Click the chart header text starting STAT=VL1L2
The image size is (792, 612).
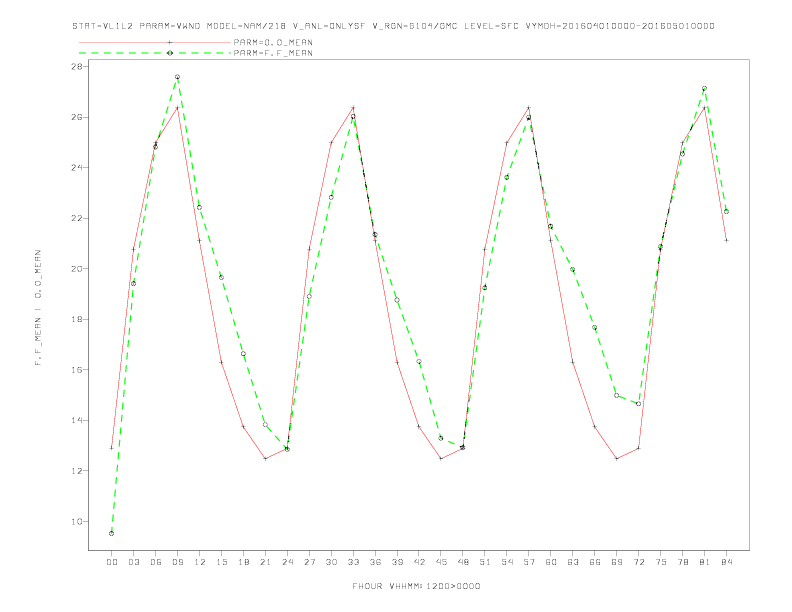(393, 26)
